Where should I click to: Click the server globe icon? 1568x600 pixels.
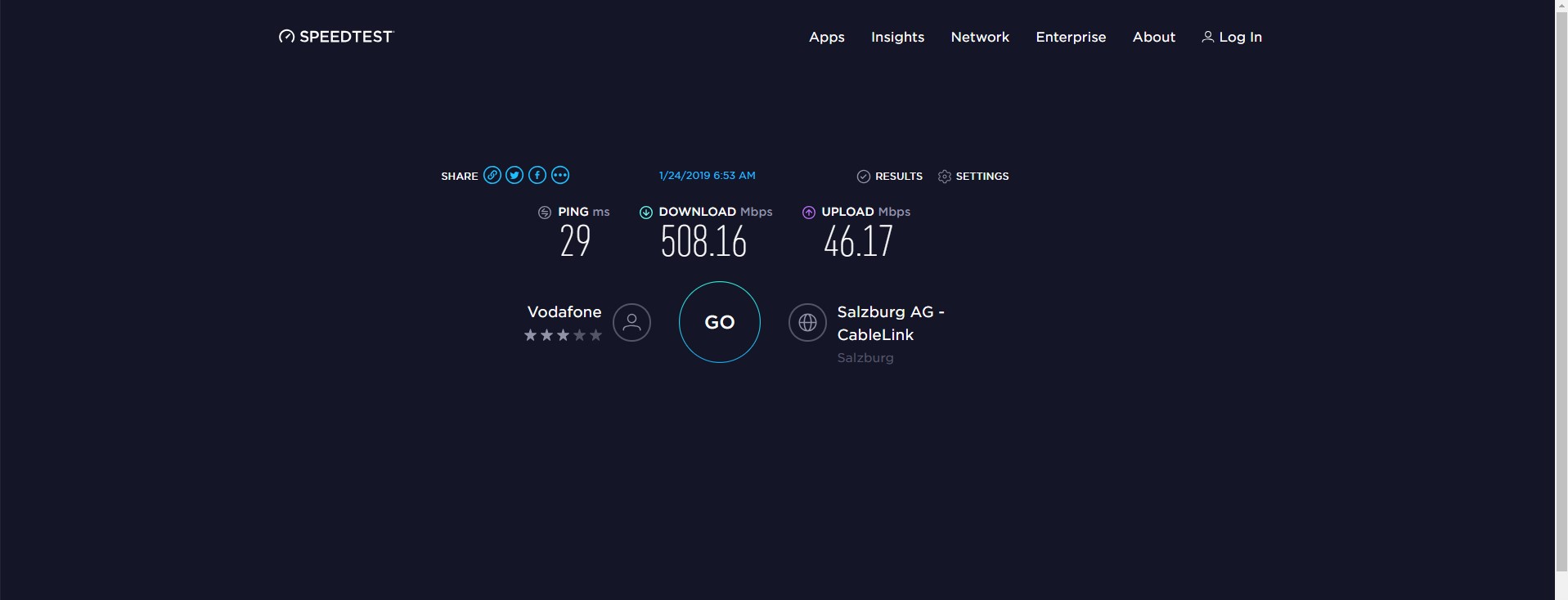(x=807, y=322)
